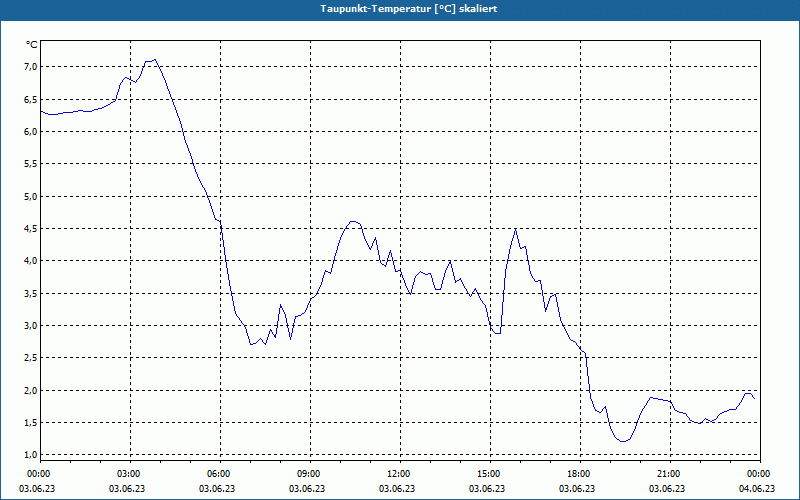The height and width of the screenshot is (500, 800).
Task: Click the 3,0 y-axis value
Action: point(31,326)
